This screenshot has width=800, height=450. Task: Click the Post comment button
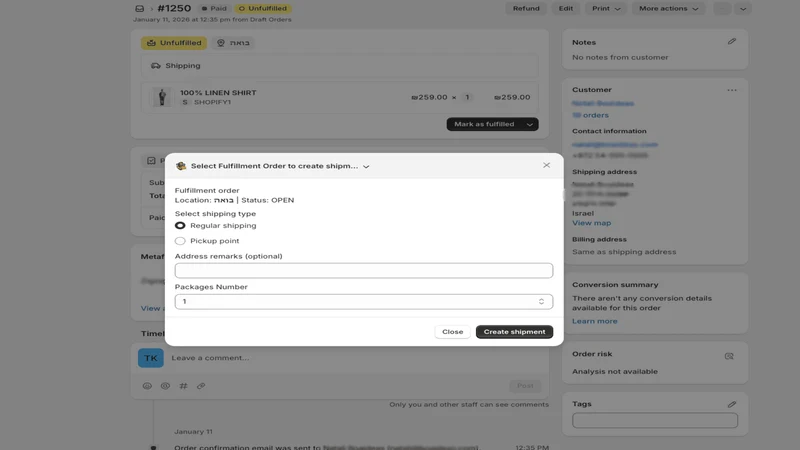click(525, 386)
